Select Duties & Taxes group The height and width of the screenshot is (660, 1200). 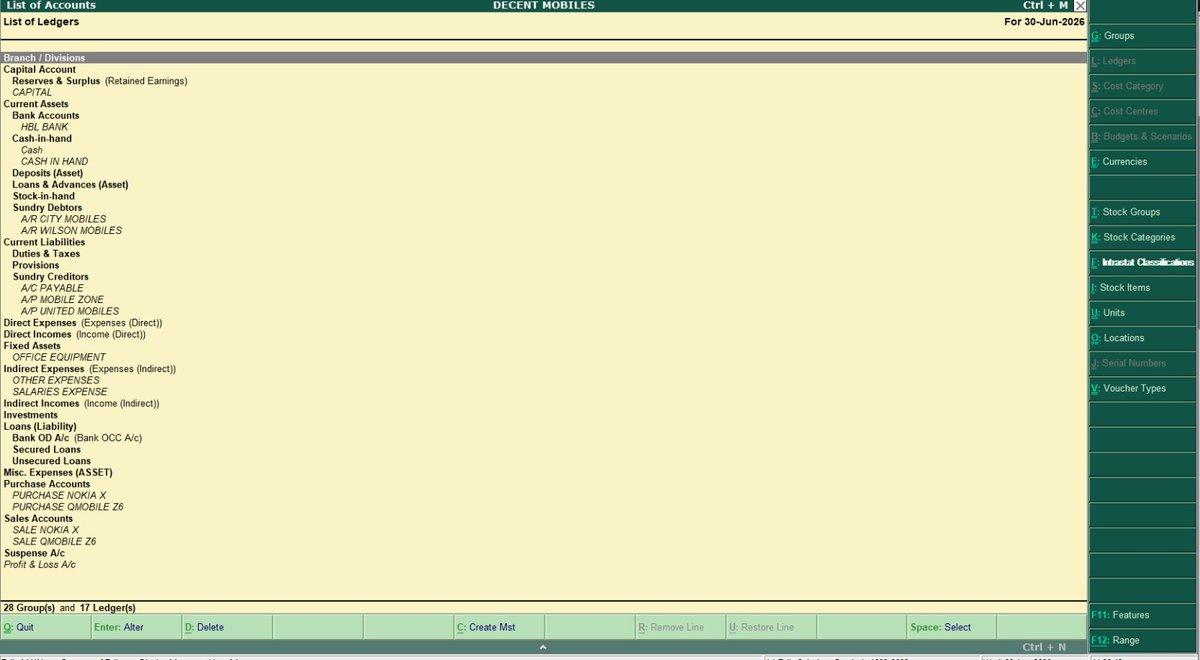[46, 254]
